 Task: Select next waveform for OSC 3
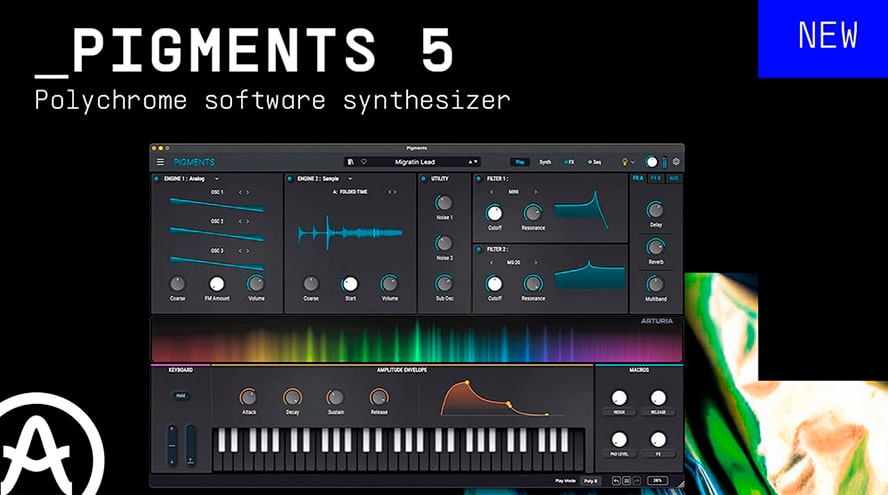(x=247, y=250)
